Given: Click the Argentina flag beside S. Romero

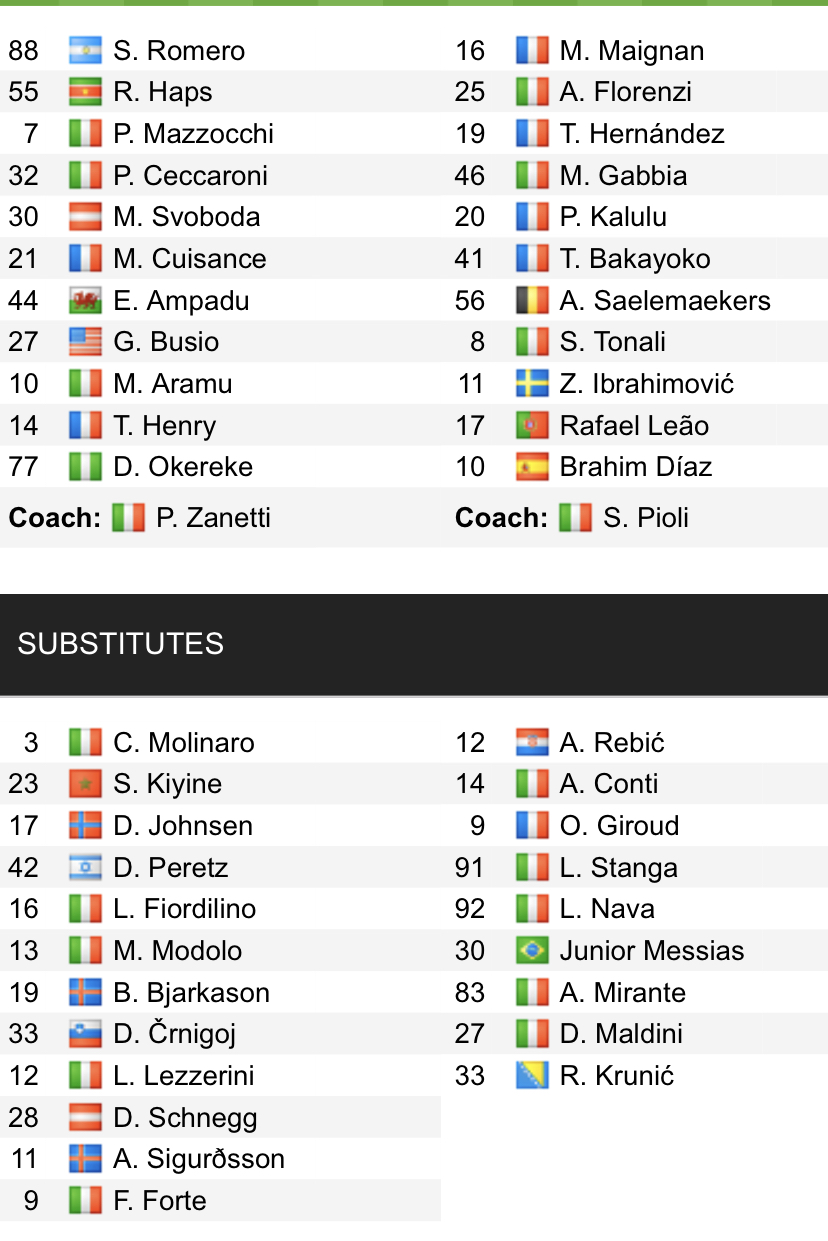Looking at the screenshot, I should 85,50.
